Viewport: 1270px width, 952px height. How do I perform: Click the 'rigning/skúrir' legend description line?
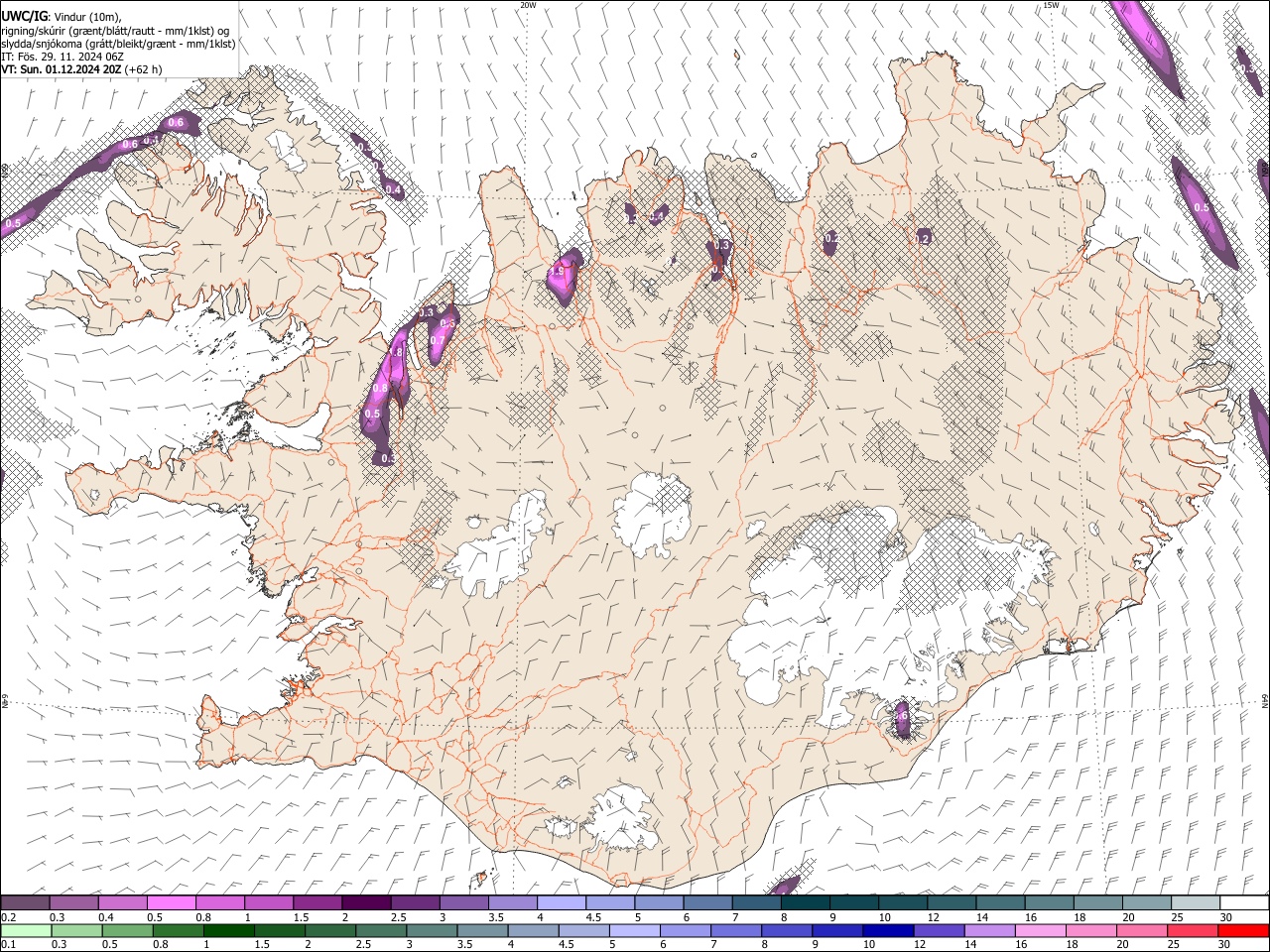[115, 31]
